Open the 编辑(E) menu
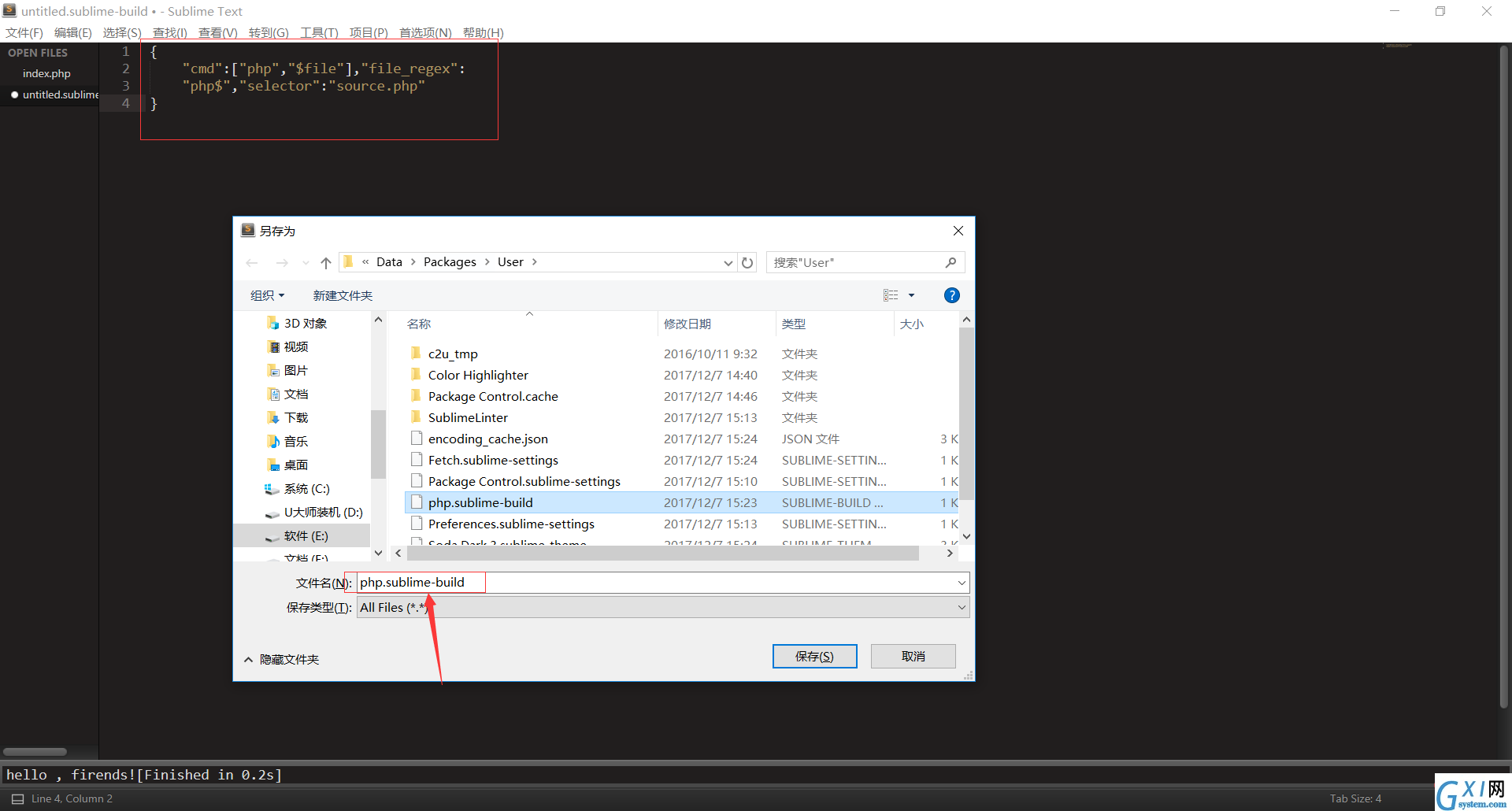This screenshot has width=1512, height=811. [73, 32]
